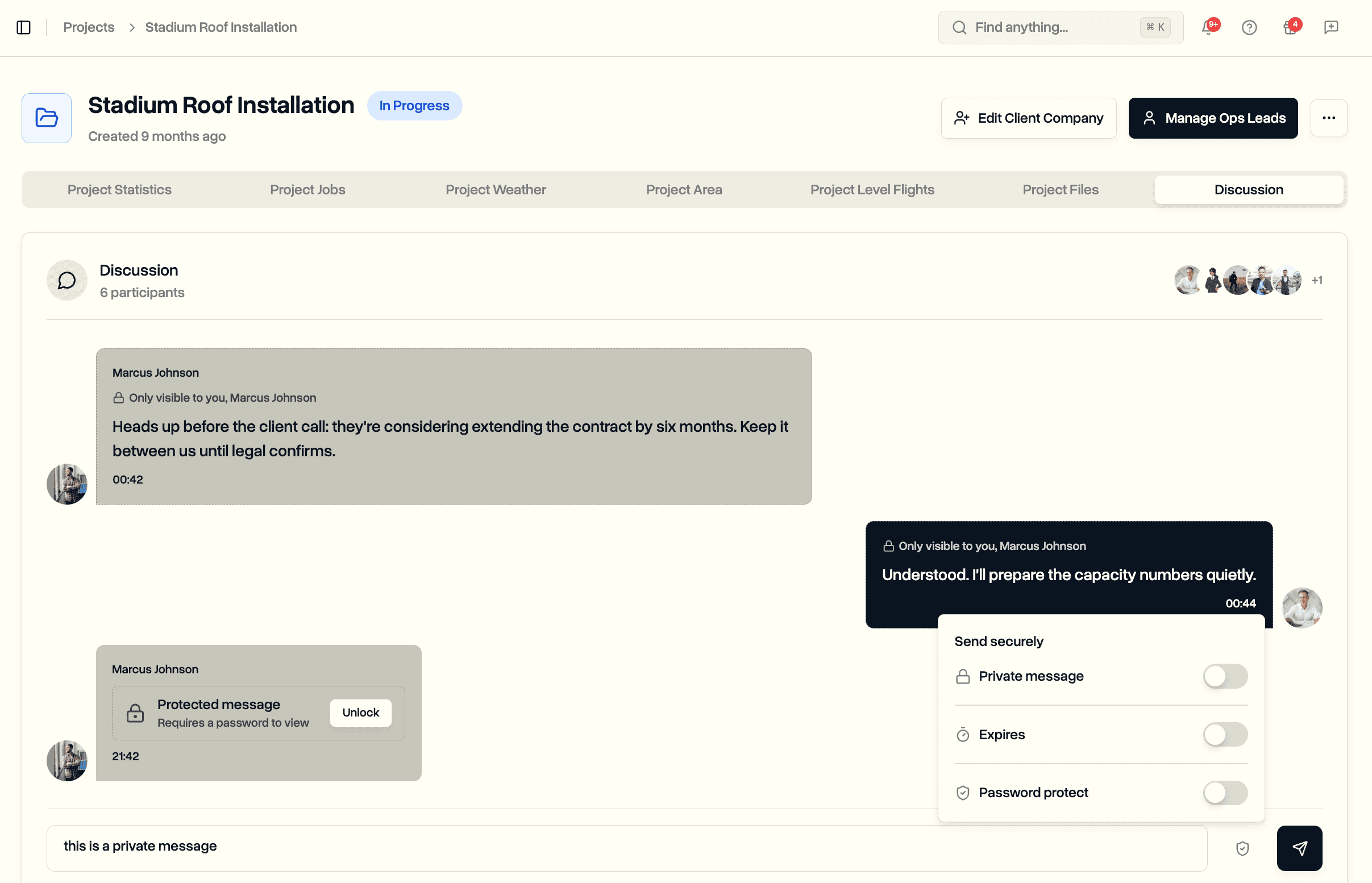Select the Project Area tab
The width and height of the screenshot is (1372, 883).
tap(683, 190)
